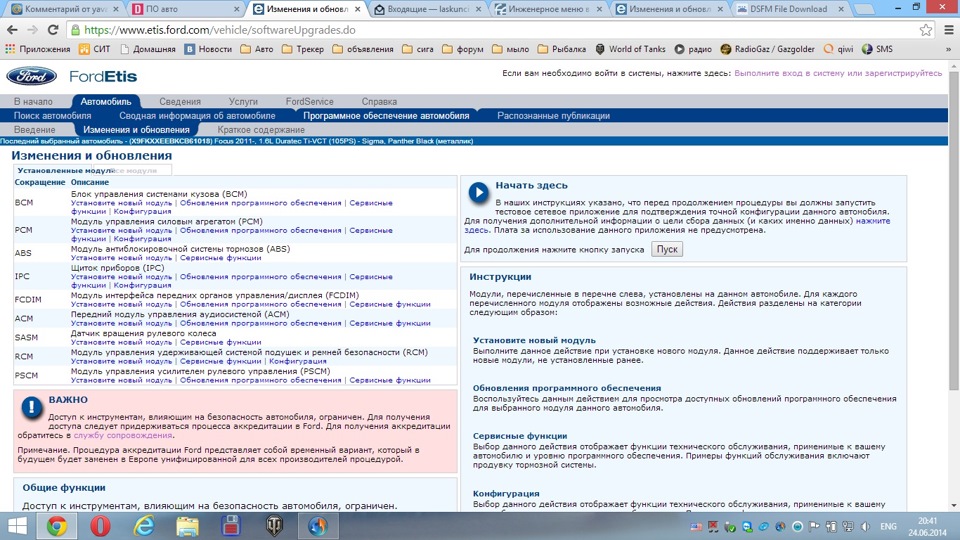Switch to the Сведения navigation tab
Screen dimensions: 960x540
[x=179, y=102]
